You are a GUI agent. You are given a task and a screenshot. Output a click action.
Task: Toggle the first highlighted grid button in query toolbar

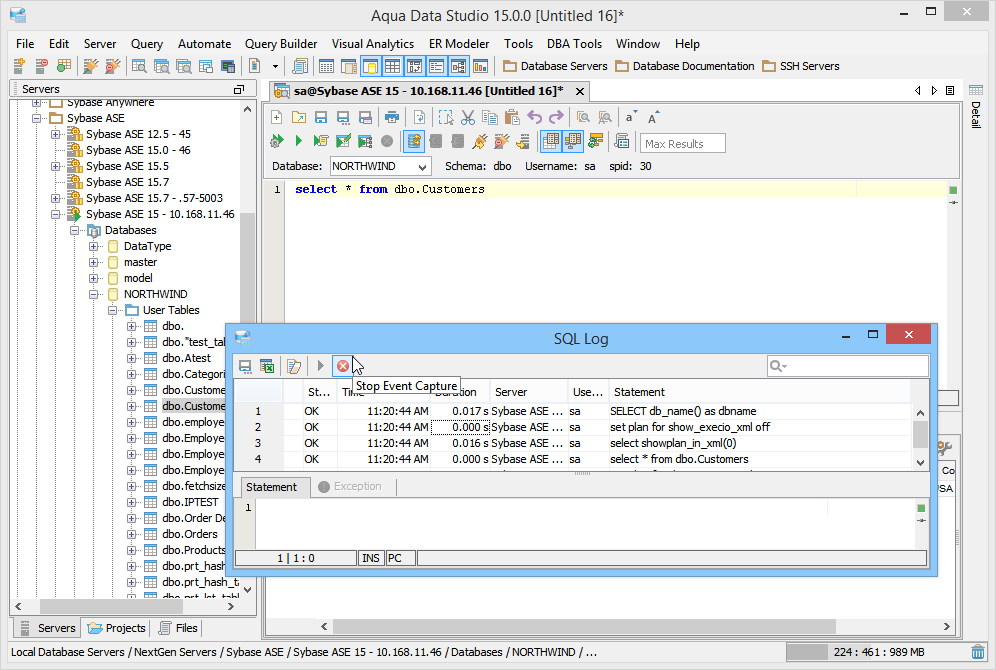(x=551, y=141)
